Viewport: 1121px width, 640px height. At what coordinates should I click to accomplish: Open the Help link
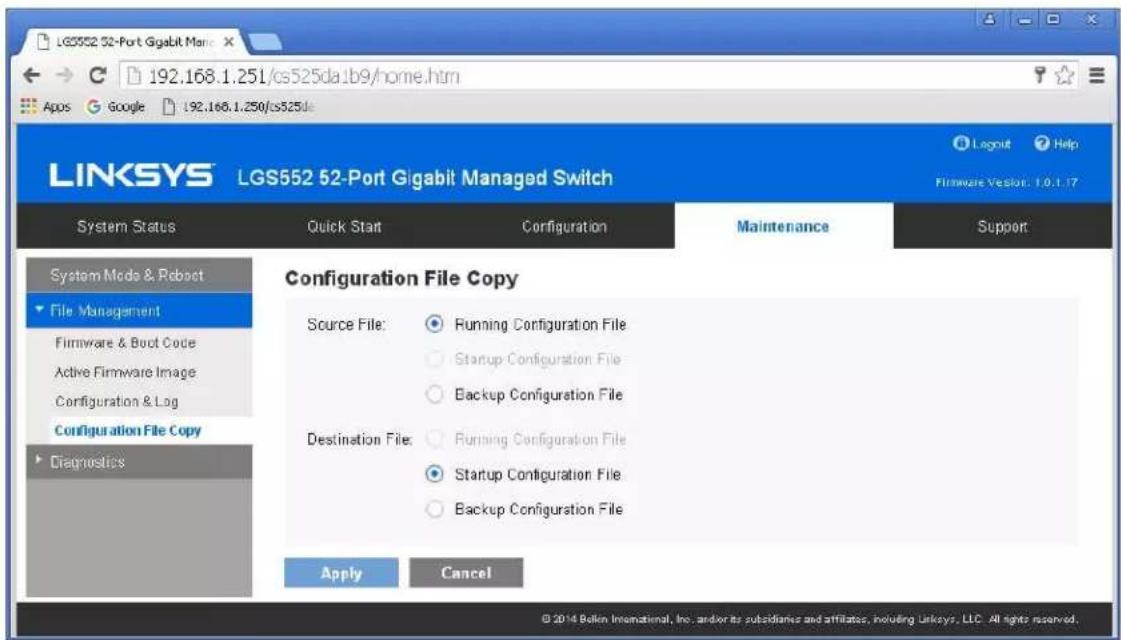pos(1056,145)
